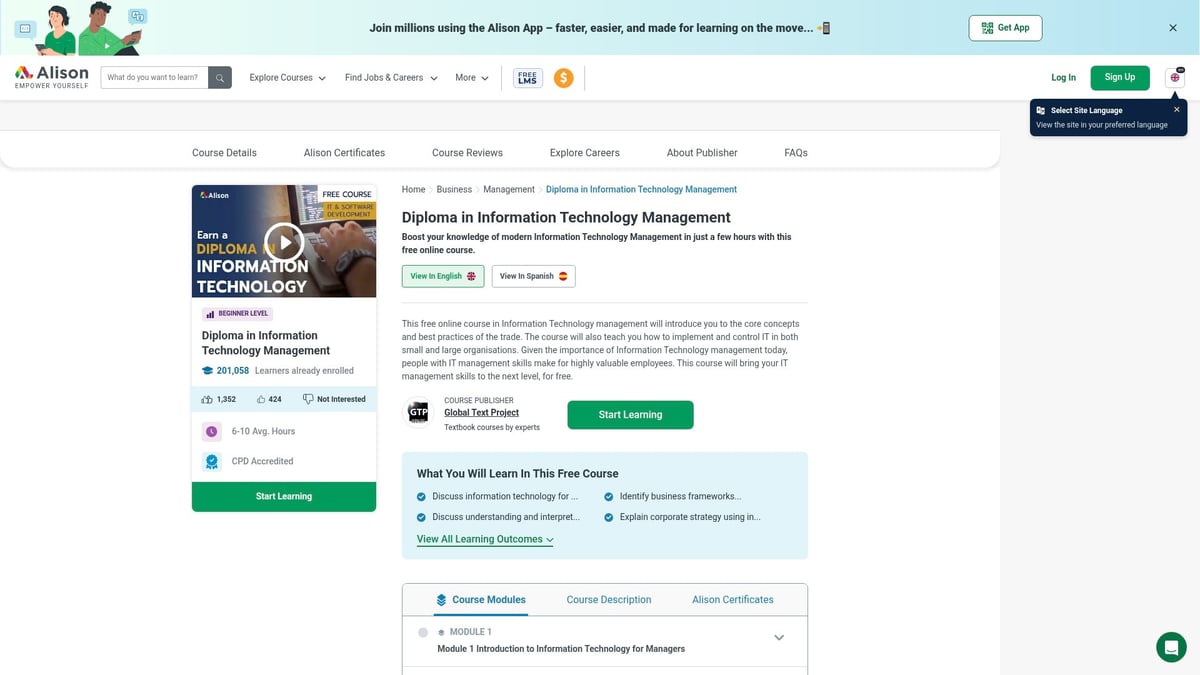This screenshot has width=1200, height=675.
Task: Click the clock icon beside Avg. Hours
Action: point(211,431)
